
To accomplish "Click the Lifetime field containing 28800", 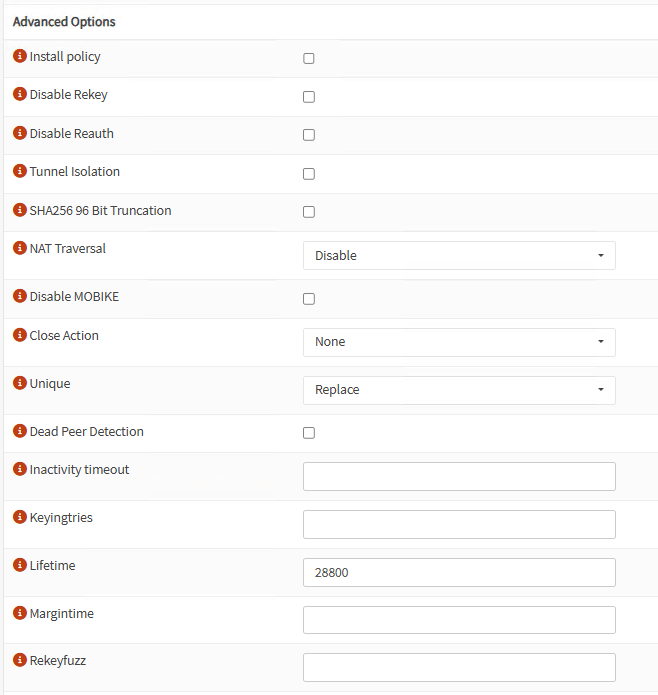I will (x=459, y=573).
